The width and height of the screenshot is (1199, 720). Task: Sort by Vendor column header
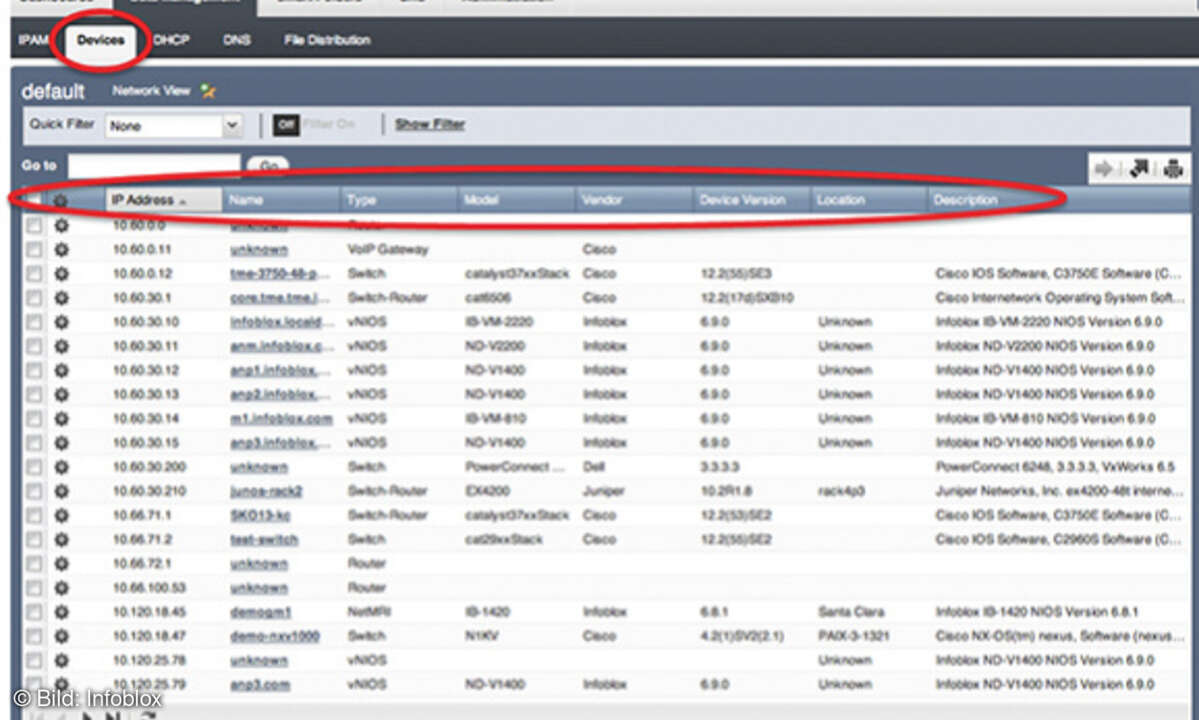(634, 199)
